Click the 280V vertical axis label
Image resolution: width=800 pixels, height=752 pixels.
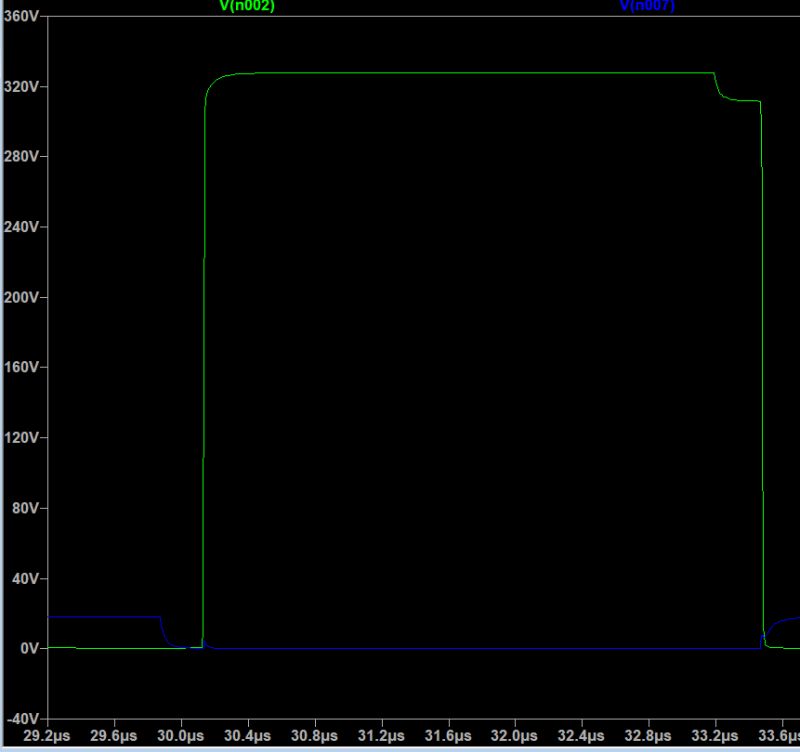coord(21,156)
